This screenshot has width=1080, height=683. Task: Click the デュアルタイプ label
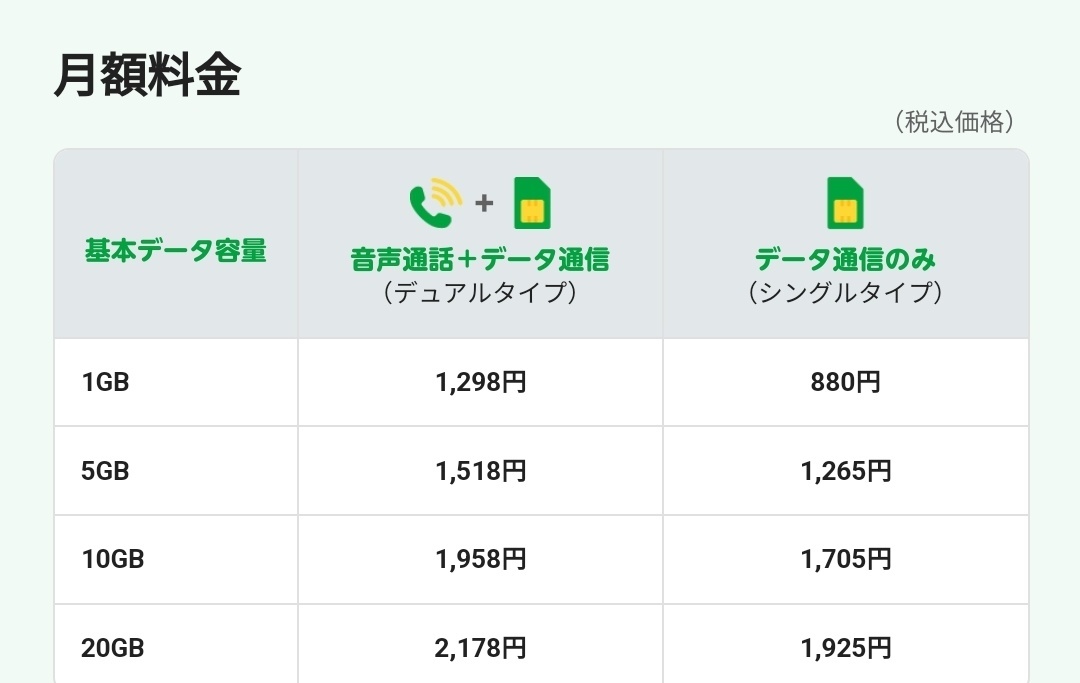tap(480, 292)
